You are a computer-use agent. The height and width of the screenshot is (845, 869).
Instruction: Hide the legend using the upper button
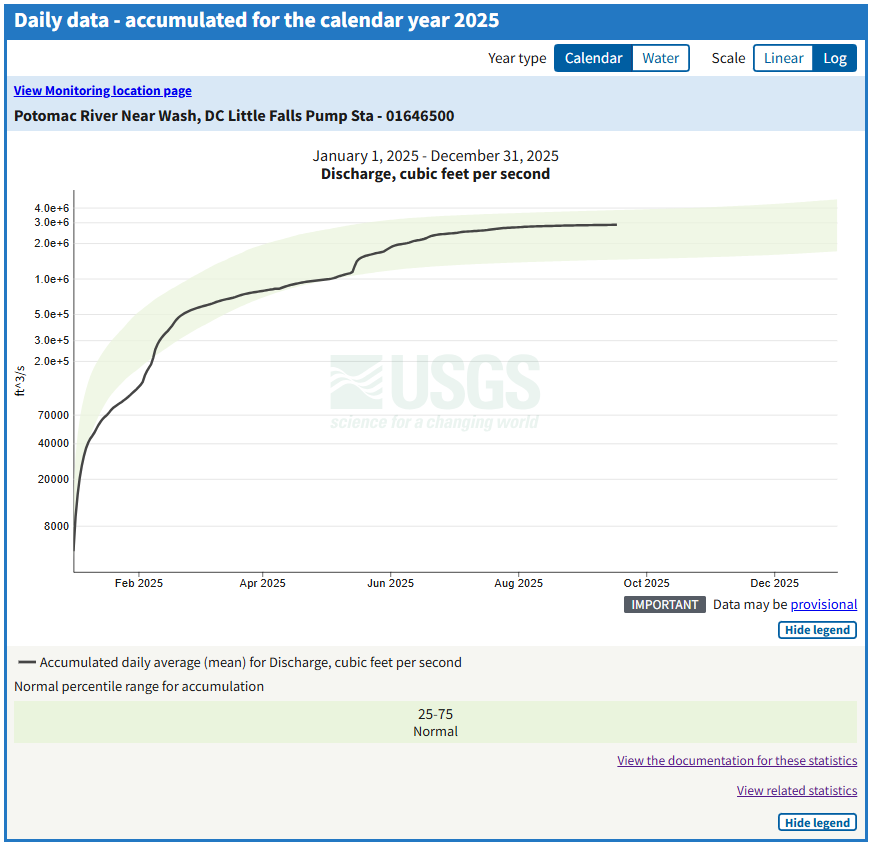point(817,630)
